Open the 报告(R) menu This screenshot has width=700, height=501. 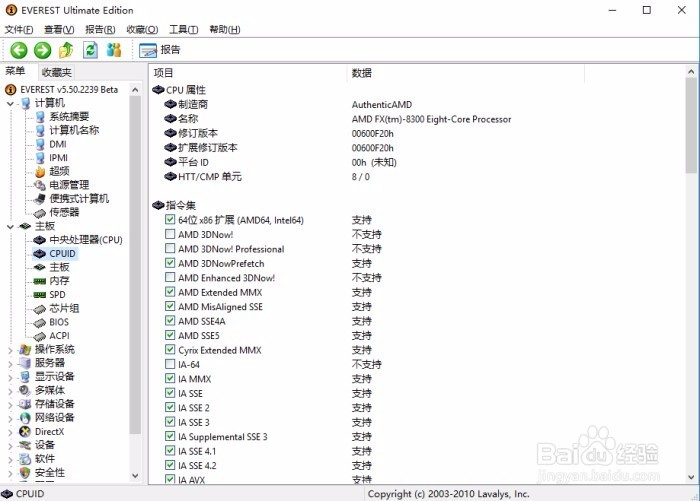[100, 29]
